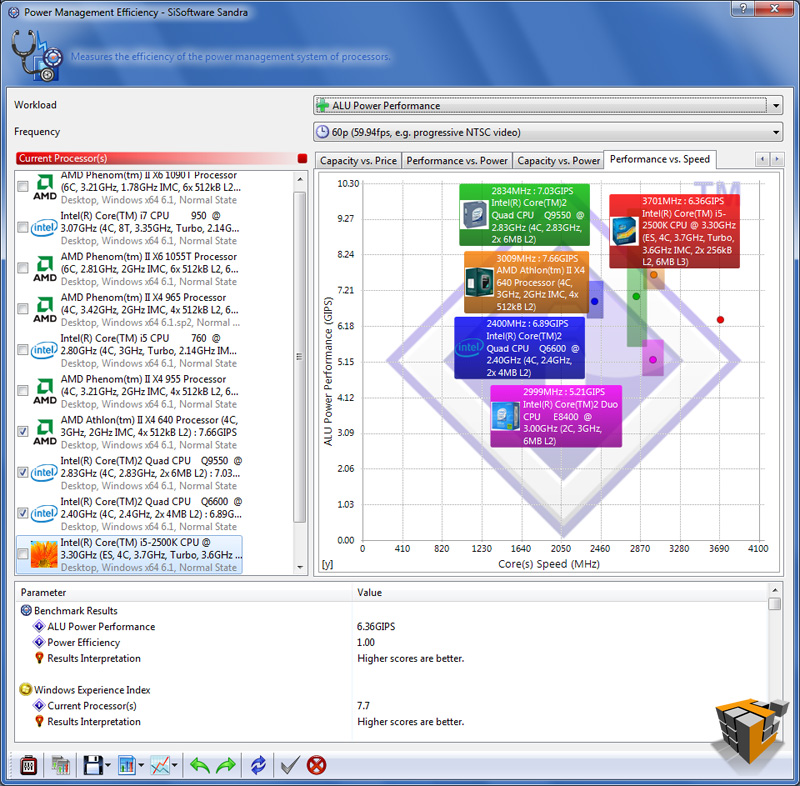800x786 pixels.
Task: Click the results panel scrollbar thumb
Action: tap(774, 604)
